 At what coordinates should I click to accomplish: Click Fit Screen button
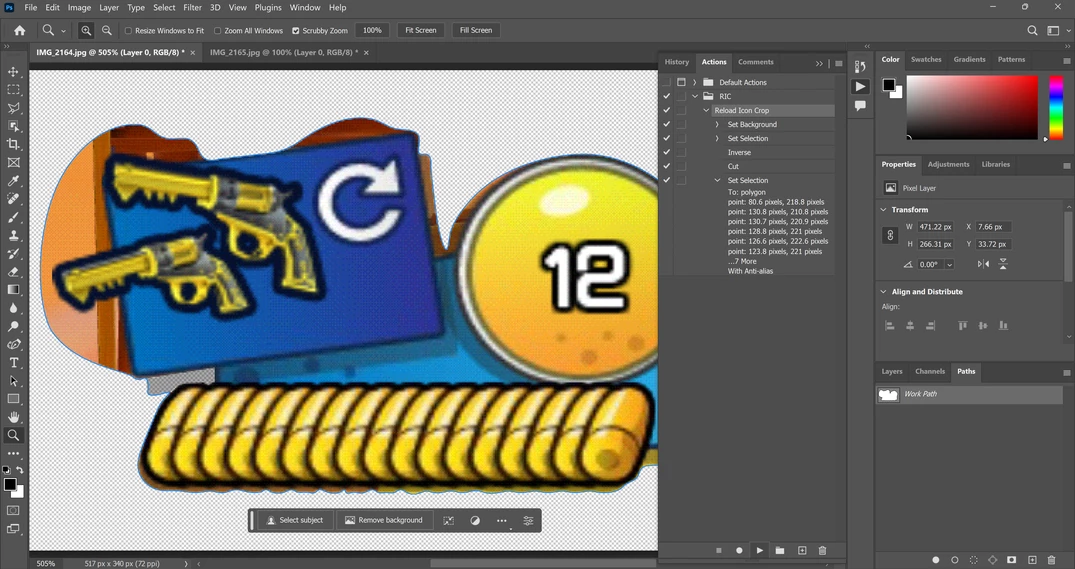pyautogui.click(x=421, y=30)
